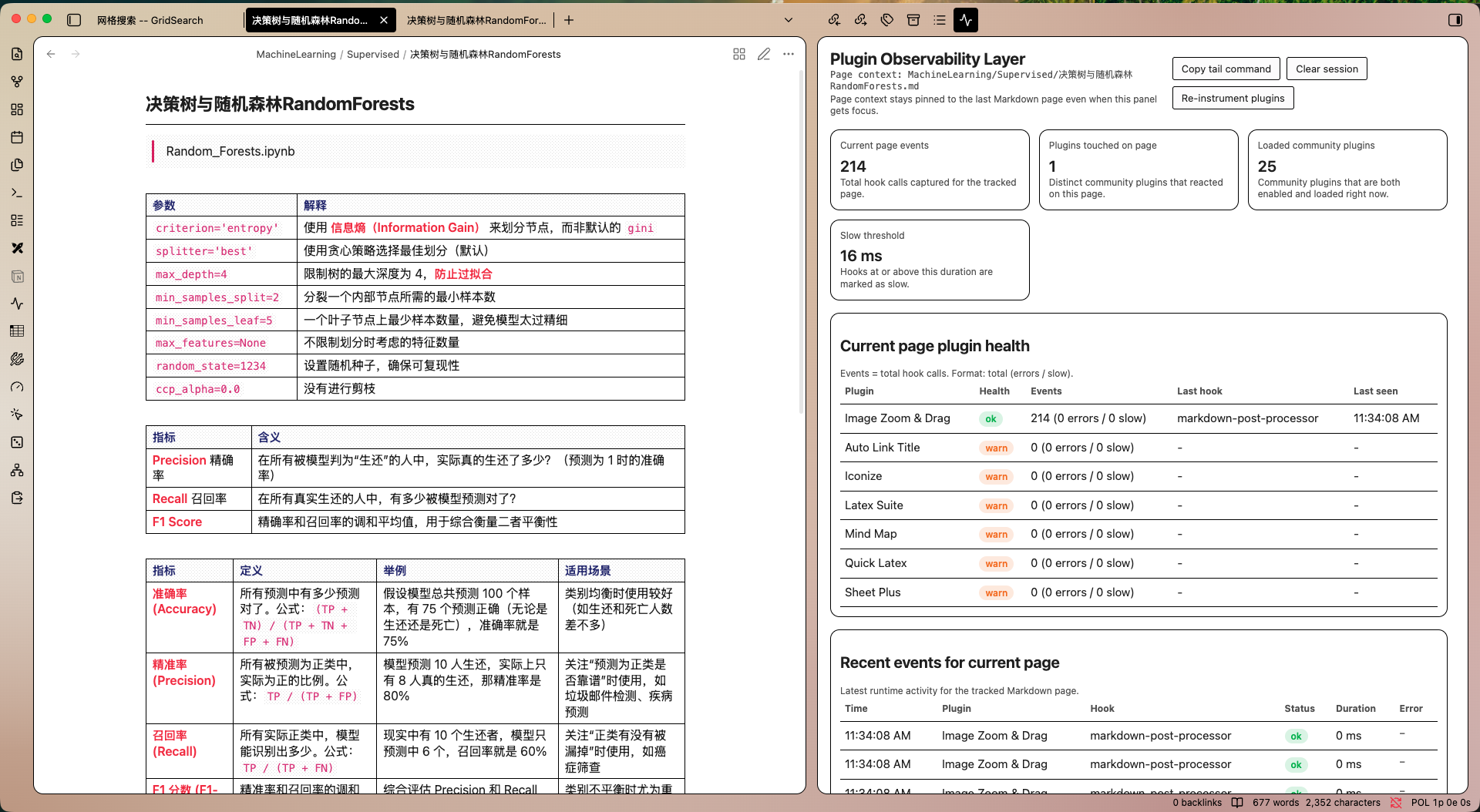Screen dimensions: 1480x812
Task: Click the checklist layout ribbon icon
Action: [17, 220]
